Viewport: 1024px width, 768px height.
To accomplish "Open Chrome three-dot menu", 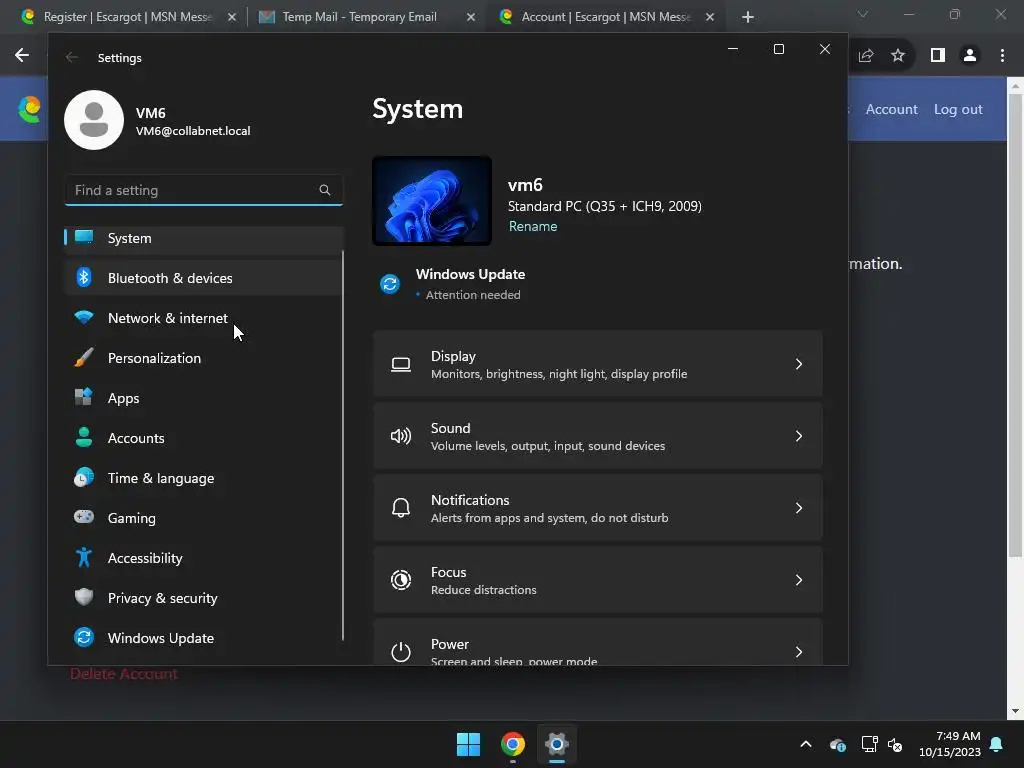I will pyautogui.click(x=1002, y=56).
